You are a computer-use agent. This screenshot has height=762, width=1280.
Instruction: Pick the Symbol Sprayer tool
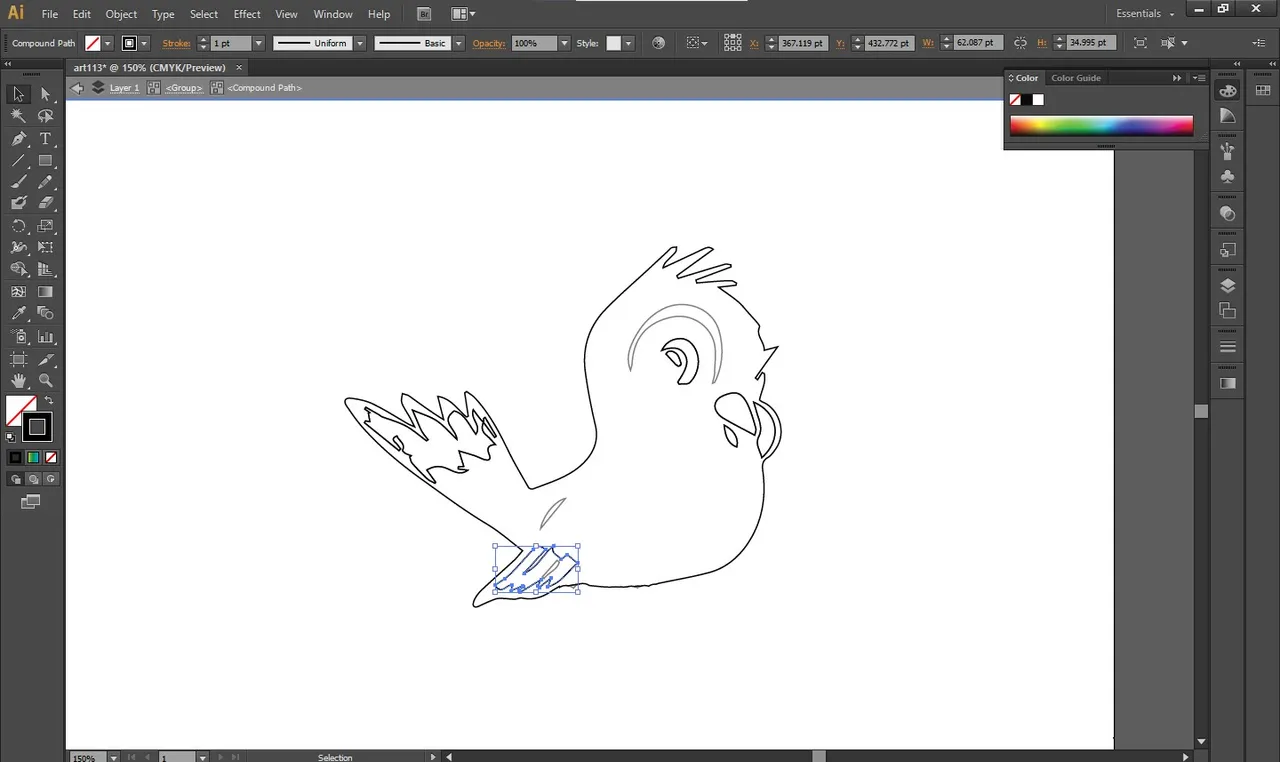pyautogui.click(x=18, y=337)
